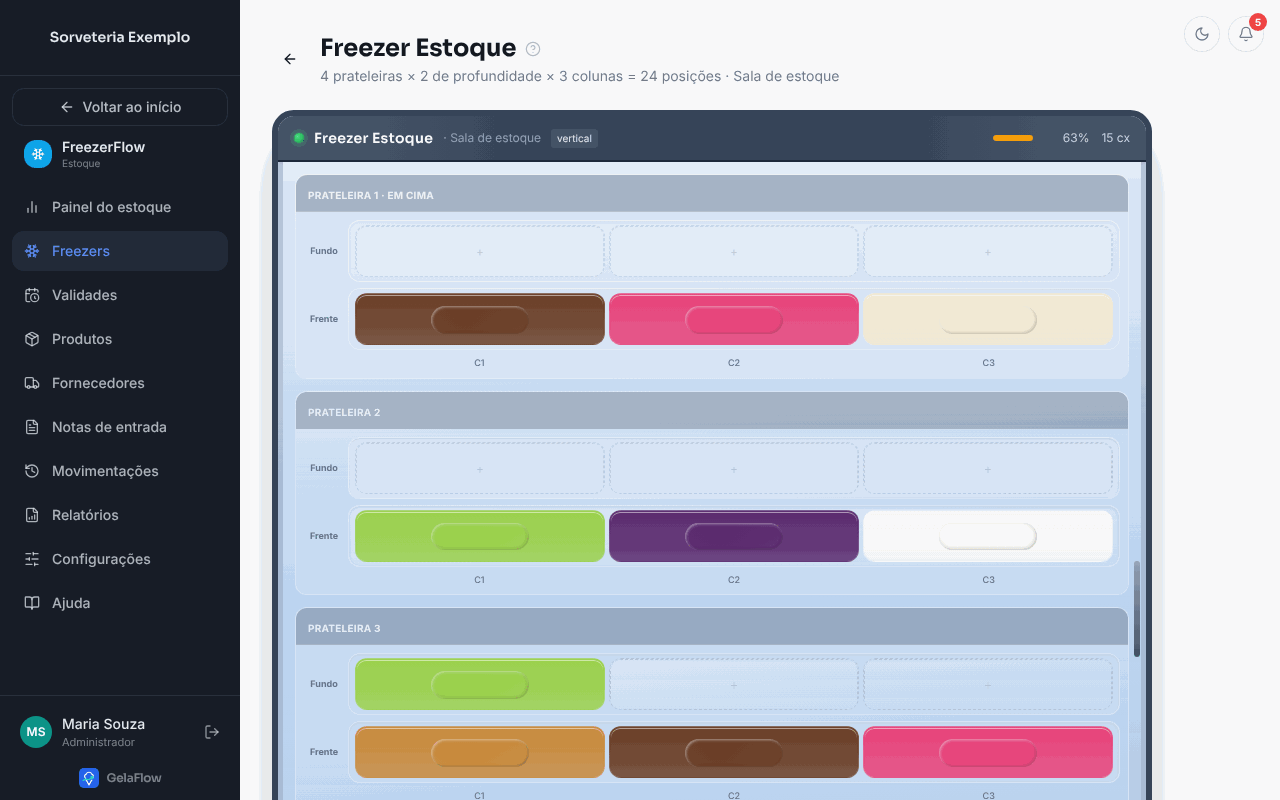Toggle dark mode with the moon icon
Viewport: 1280px width, 800px height.
(1202, 34)
